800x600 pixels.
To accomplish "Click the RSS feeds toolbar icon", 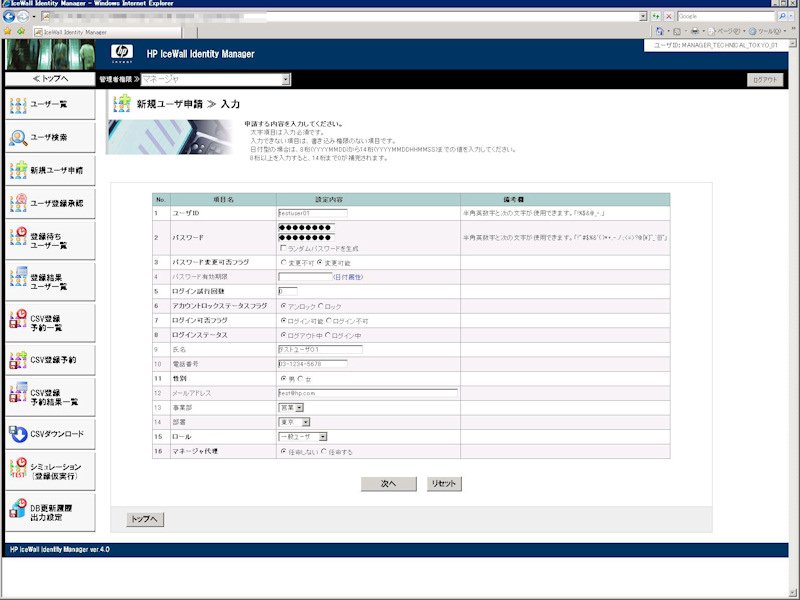I will [677, 32].
